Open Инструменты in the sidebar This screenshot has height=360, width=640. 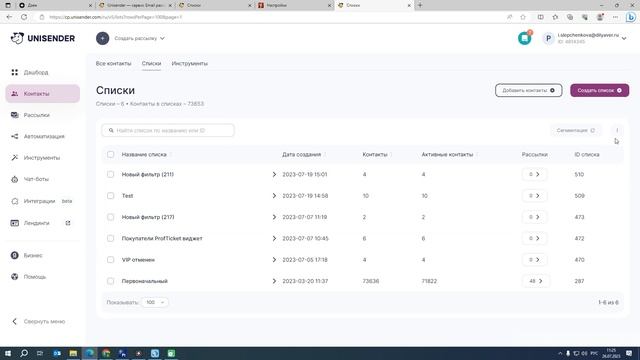[x=41, y=158]
